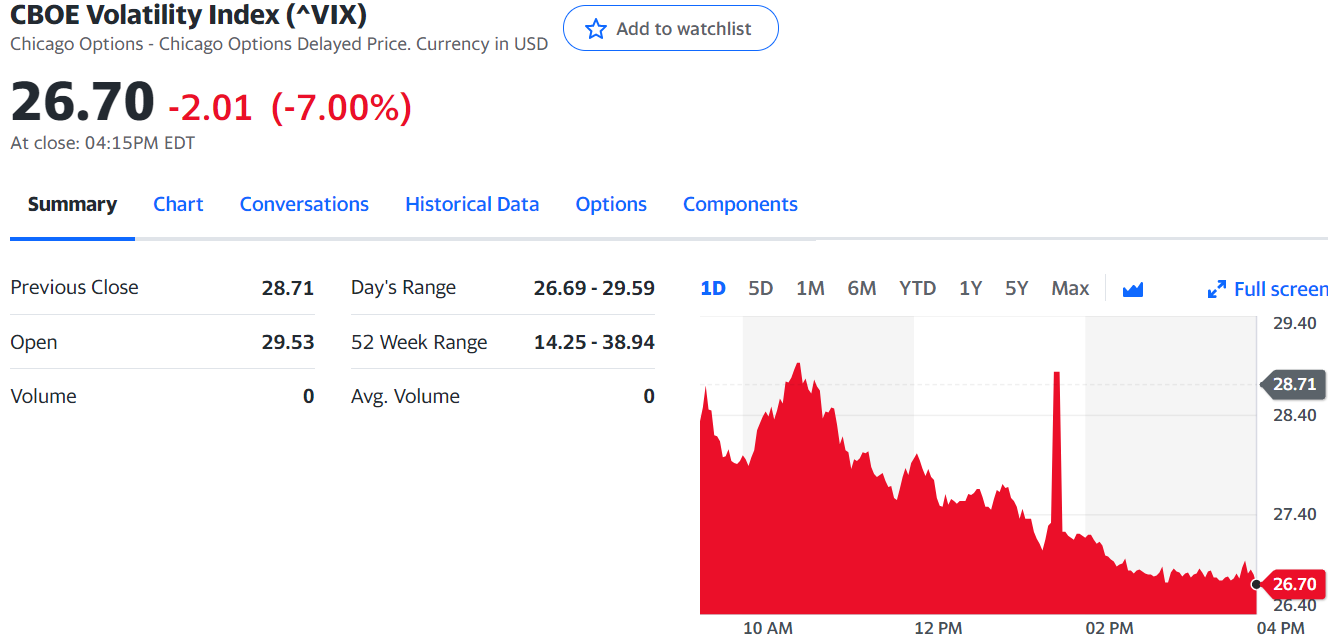Screen dimensions: 1328x640
Task: View the Components tab
Action: coord(740,204)
